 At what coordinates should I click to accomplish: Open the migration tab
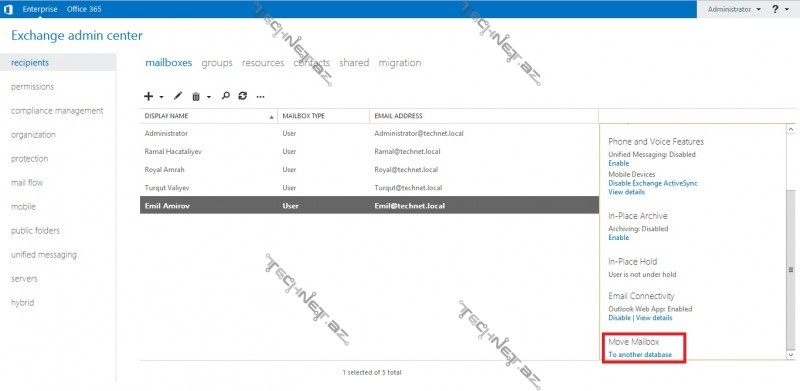(400, 63)
